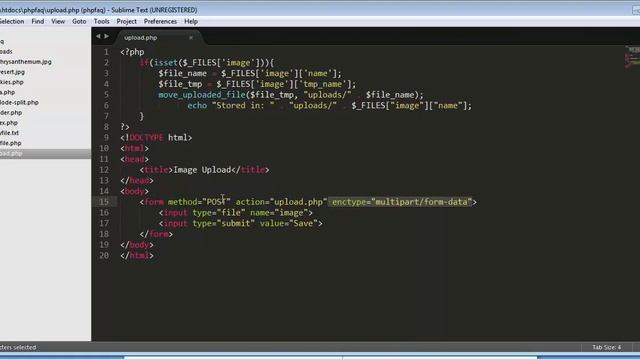Image resolution: width=640 pixels, height=360 pixels.
Task: Click the "Stored in: " string on line 6
Action: (243, 105)
